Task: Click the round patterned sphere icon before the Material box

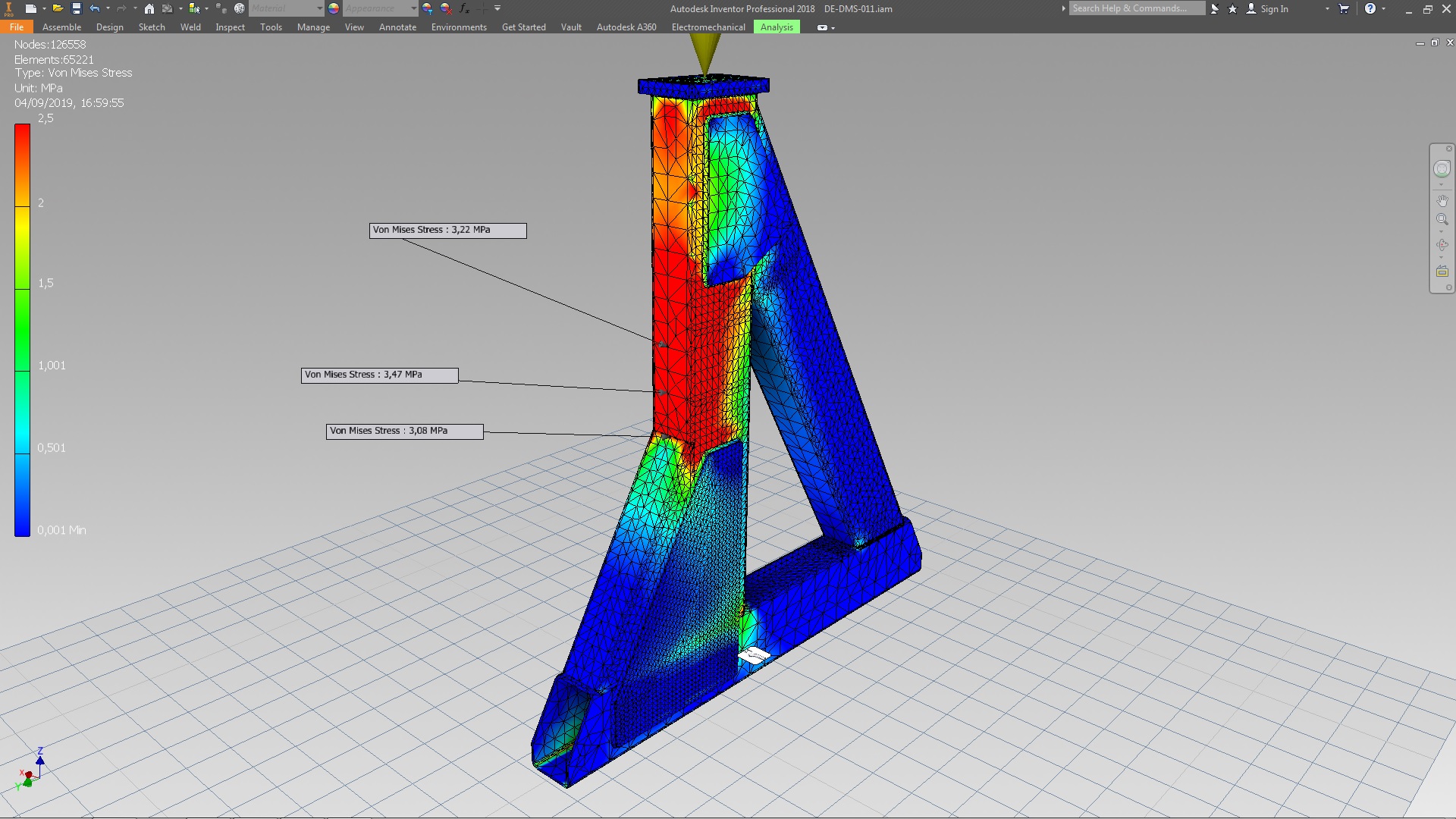Action: pyautogui.click(x=239, y=8)
